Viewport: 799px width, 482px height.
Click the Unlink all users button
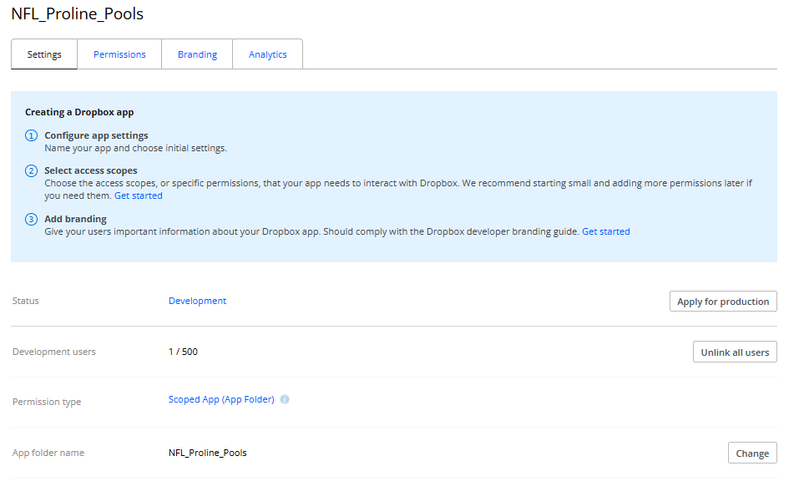point(734,352)
